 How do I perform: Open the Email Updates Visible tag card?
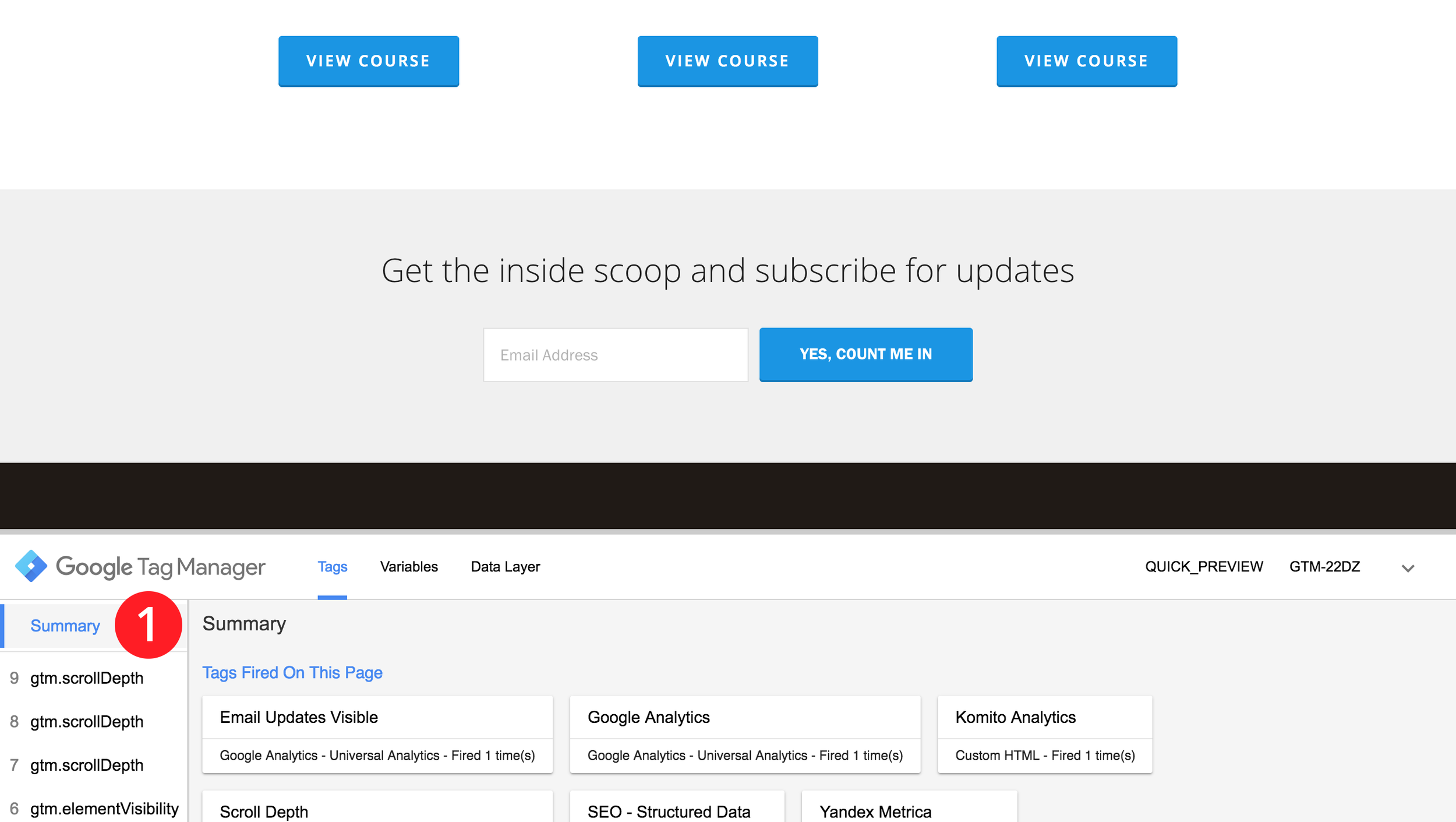[377, 734]
